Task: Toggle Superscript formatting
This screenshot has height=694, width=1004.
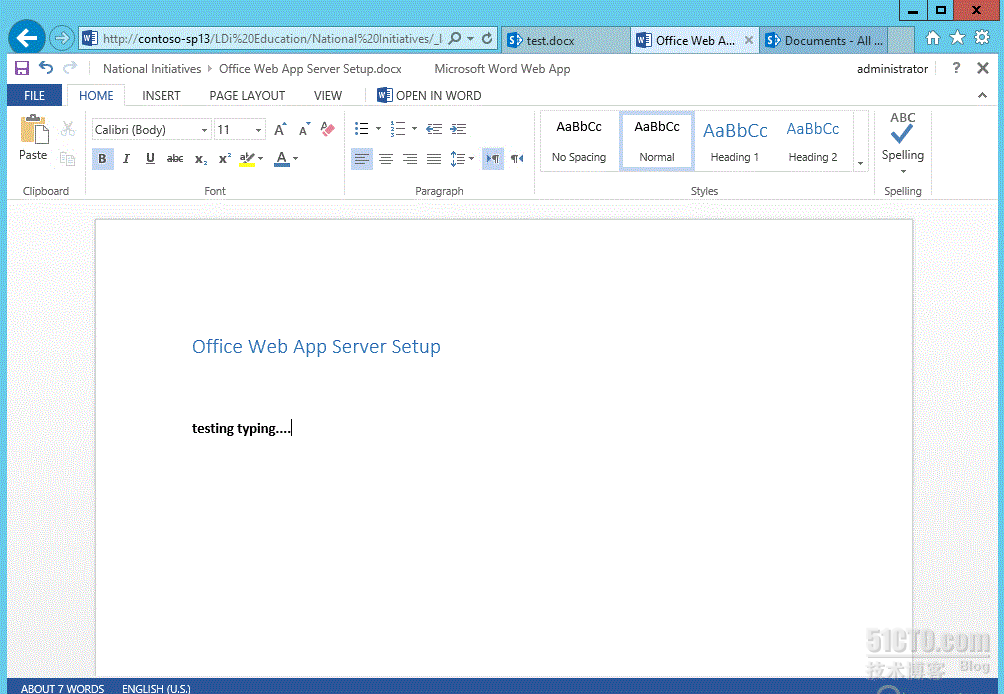Action: point(225,158)
